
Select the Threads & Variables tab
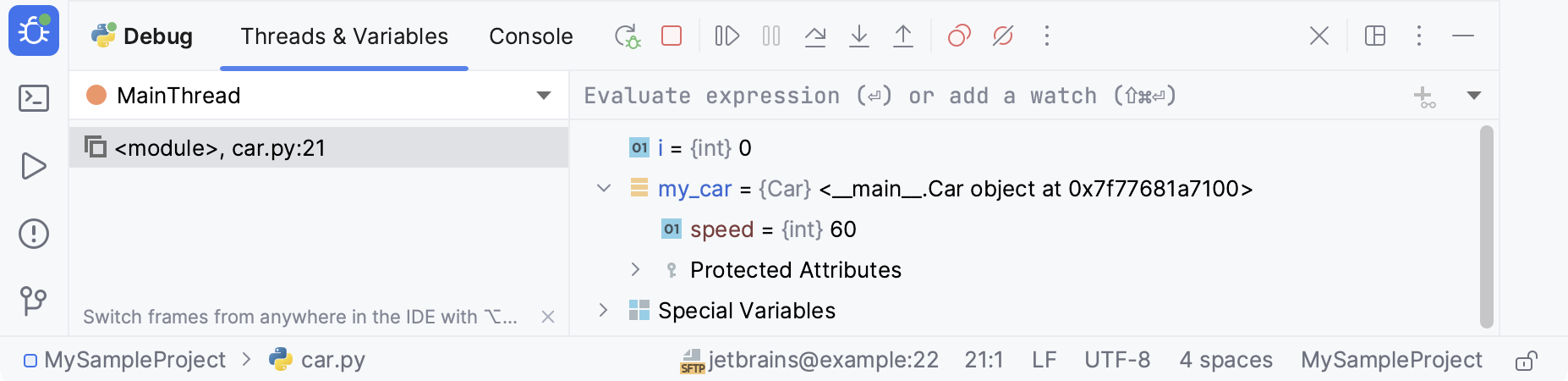(344, 36)
